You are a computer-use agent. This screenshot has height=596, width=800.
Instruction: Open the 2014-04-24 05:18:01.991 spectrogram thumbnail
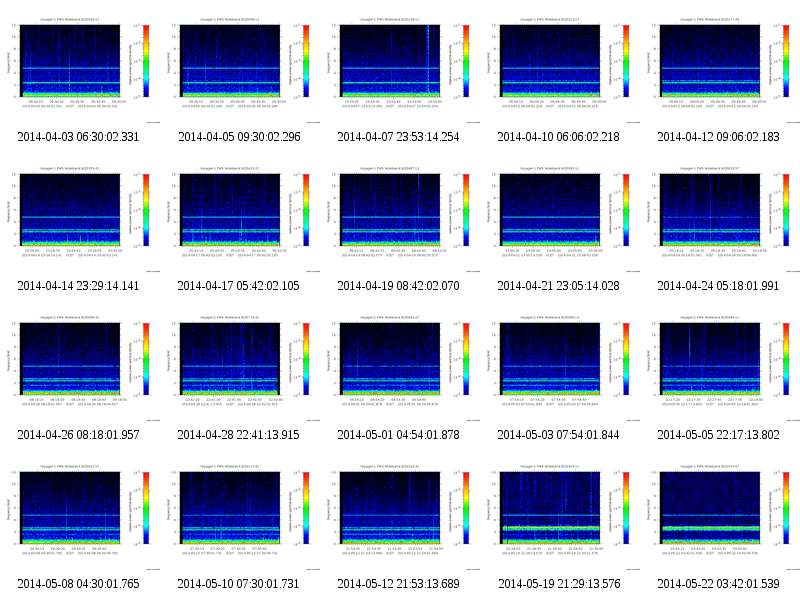(x=720, y=215)
